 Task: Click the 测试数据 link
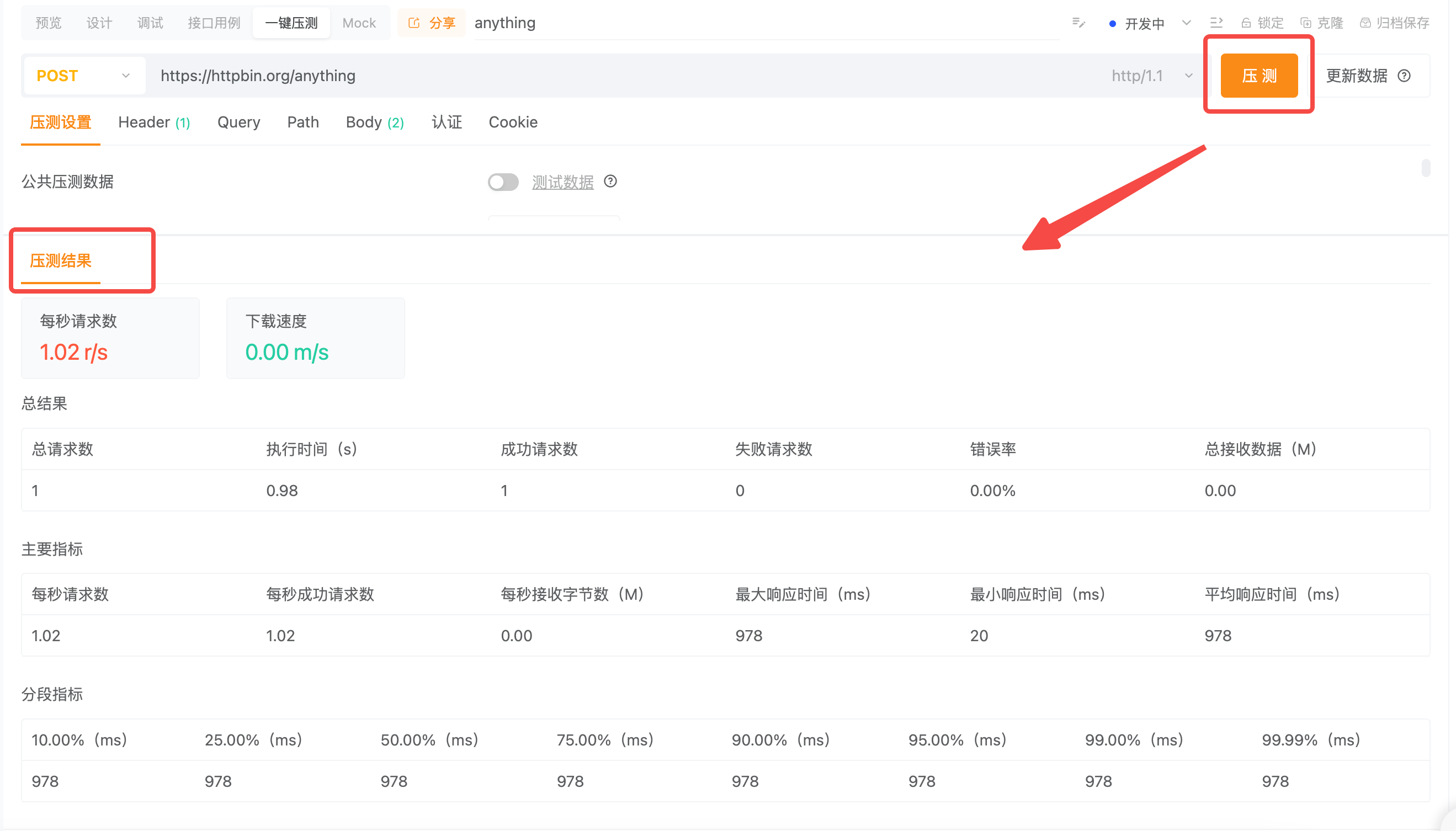coord(562,182)
